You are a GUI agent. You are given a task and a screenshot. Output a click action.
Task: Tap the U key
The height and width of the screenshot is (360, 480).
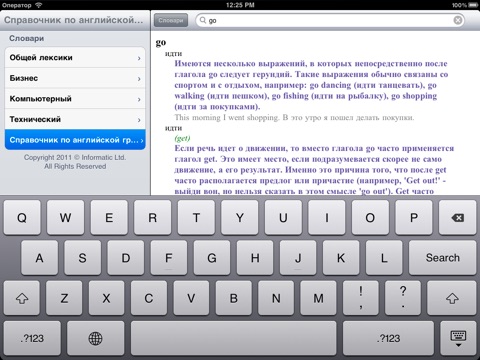tap(283, 218)
